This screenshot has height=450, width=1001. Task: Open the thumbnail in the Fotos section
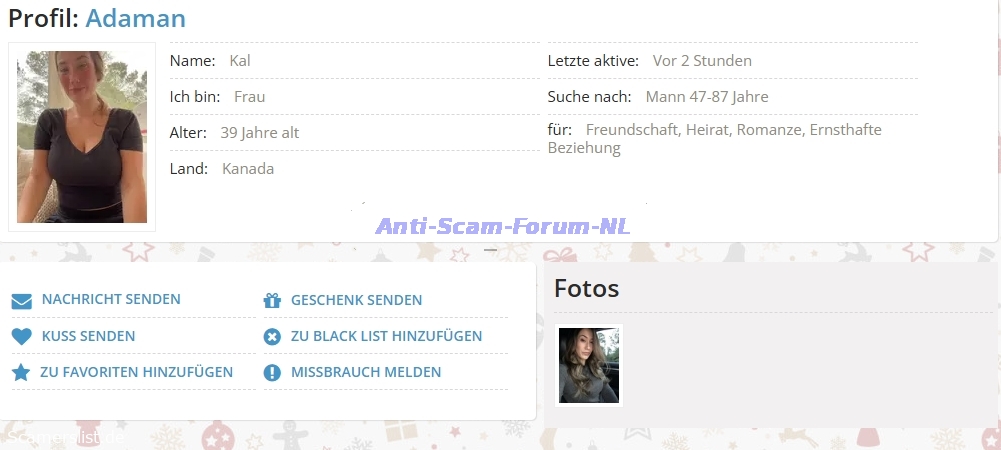(589, 365)
